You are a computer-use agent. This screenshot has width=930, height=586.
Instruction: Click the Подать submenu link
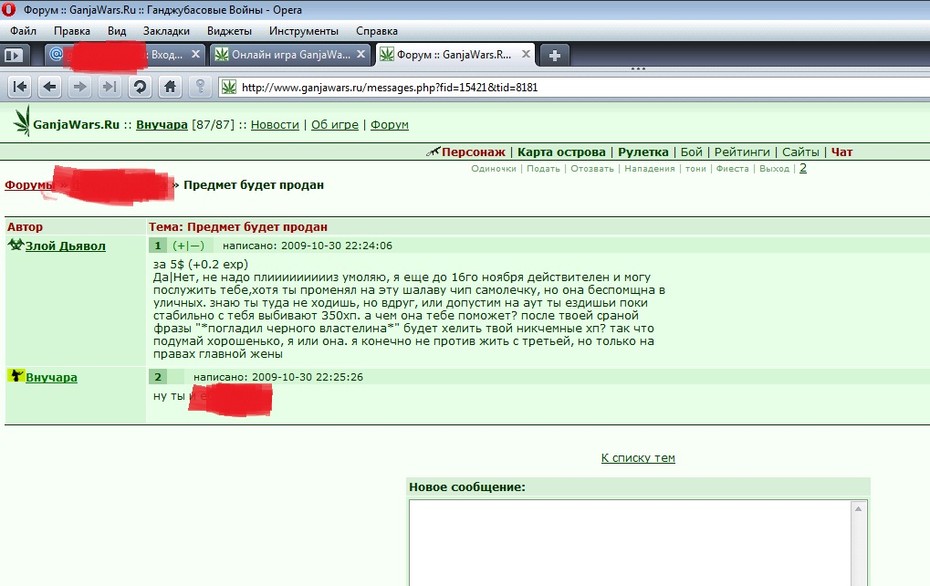543,168
